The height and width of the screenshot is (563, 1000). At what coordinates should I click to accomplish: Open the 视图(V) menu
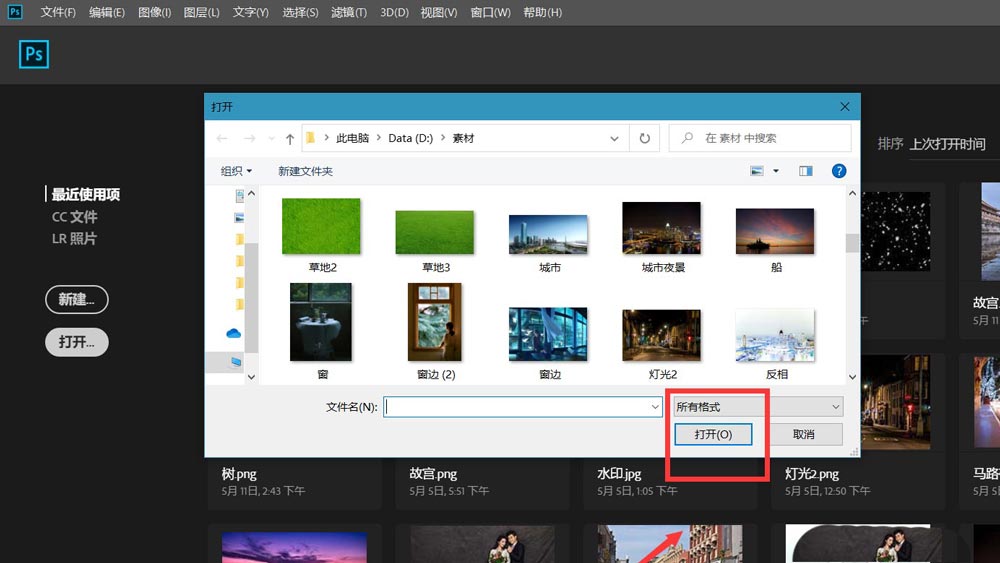coord(439,12)
